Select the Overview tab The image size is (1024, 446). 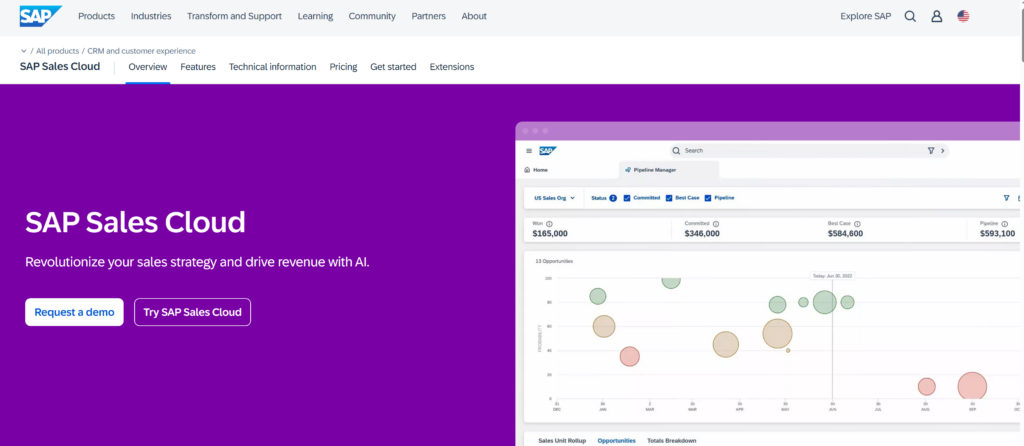click(148, 67)
